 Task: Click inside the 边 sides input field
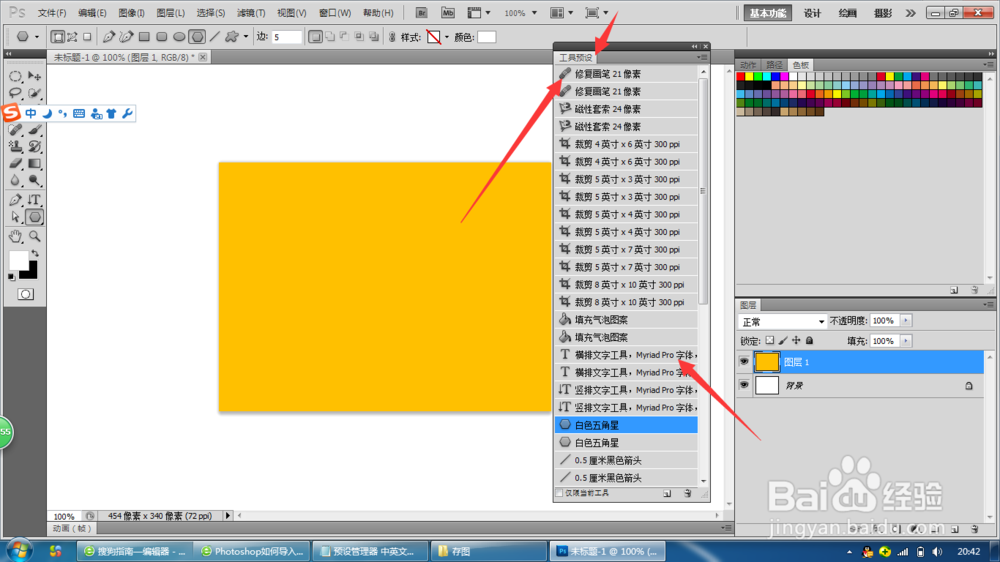tap(286, 37)
